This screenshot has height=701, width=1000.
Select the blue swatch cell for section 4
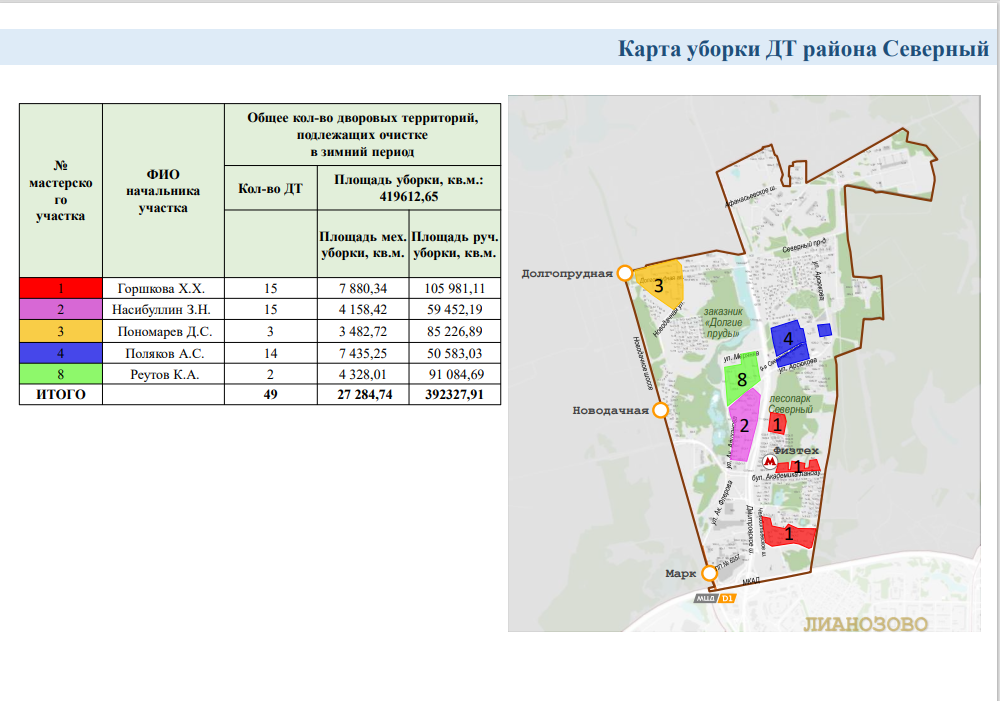pos(61,353)
